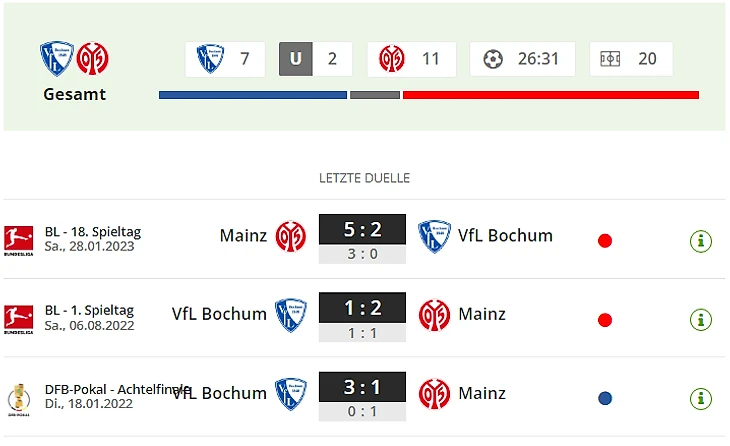Select the 5 : 2 score box

coord(362,229)
